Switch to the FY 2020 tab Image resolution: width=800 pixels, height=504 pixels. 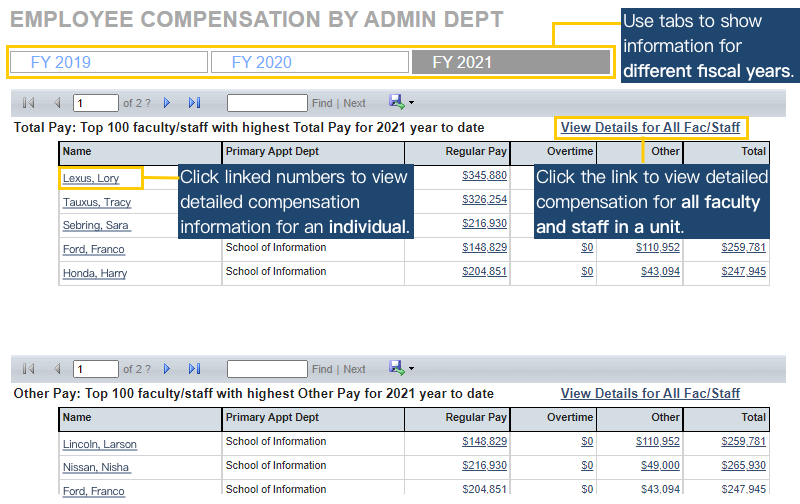pos(310,62)
